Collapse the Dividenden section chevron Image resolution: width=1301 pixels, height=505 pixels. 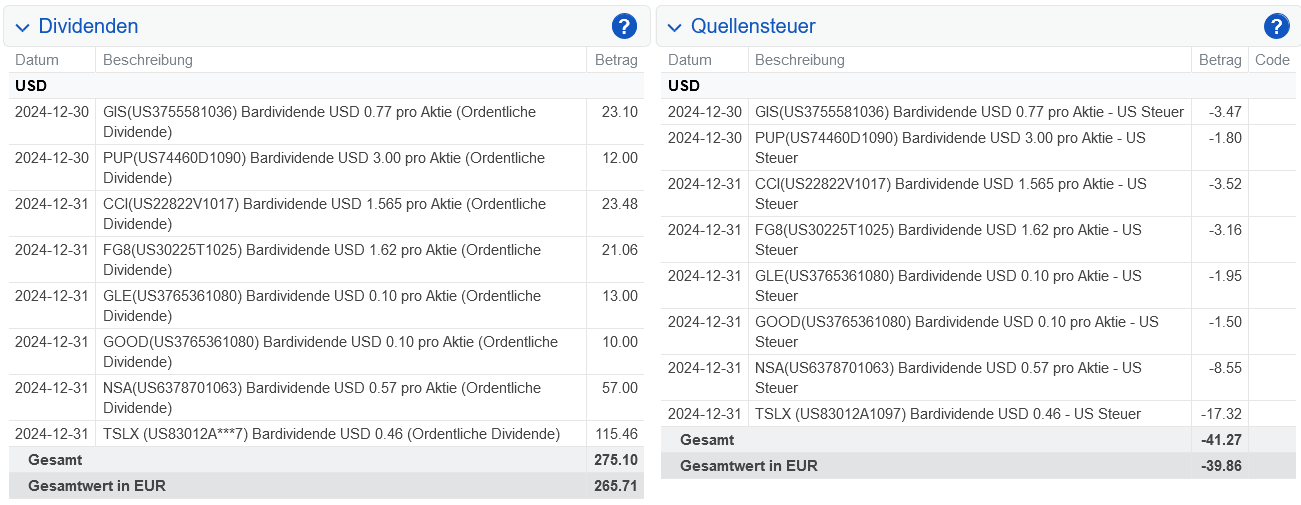click(23, 28)
